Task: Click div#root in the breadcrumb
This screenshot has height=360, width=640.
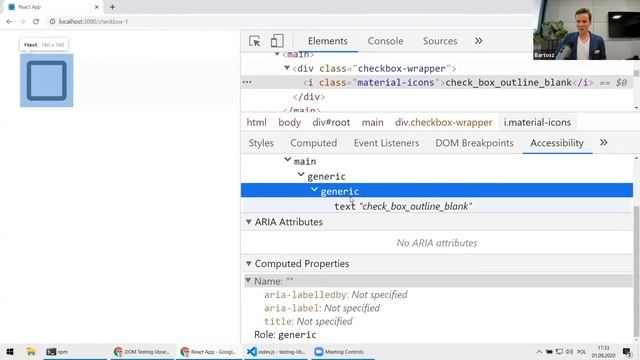Action: click(331, 122)
